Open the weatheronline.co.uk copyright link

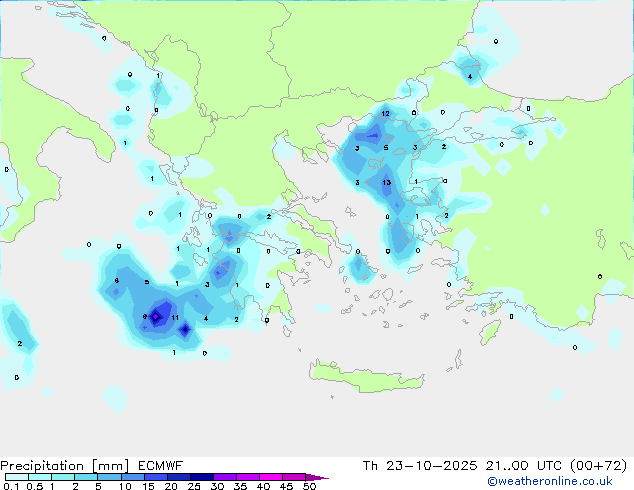(550, 481)
